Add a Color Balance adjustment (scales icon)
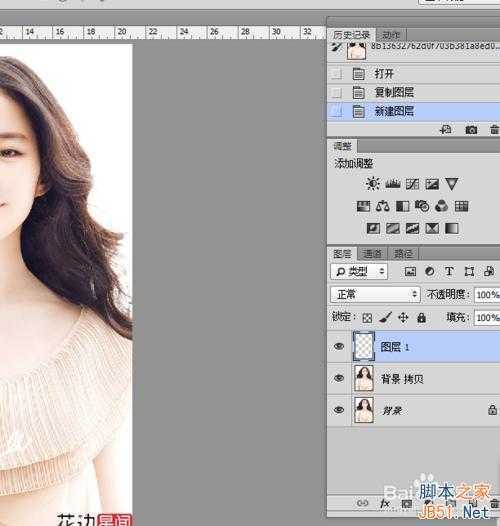 point(383,206)
